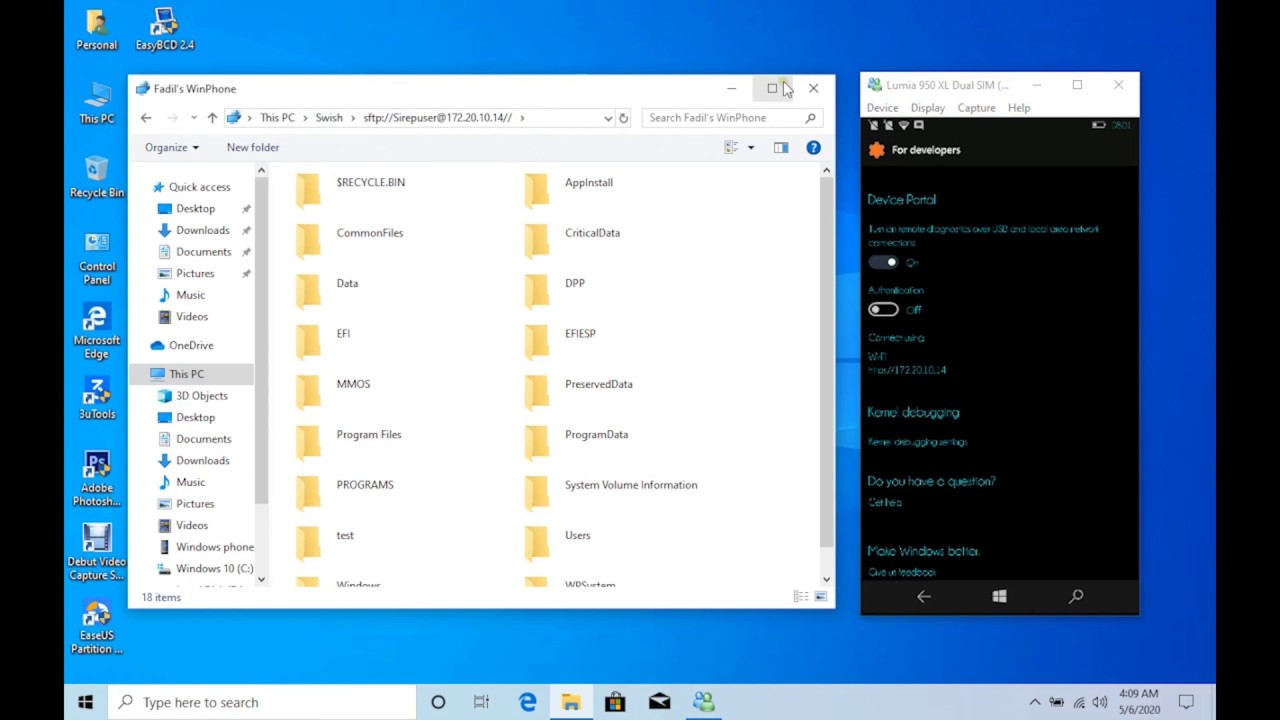Viewport: 1280px width, 720px height.
Task: Expand the This PC breadcrumb chevron
Action: point(305,118)
